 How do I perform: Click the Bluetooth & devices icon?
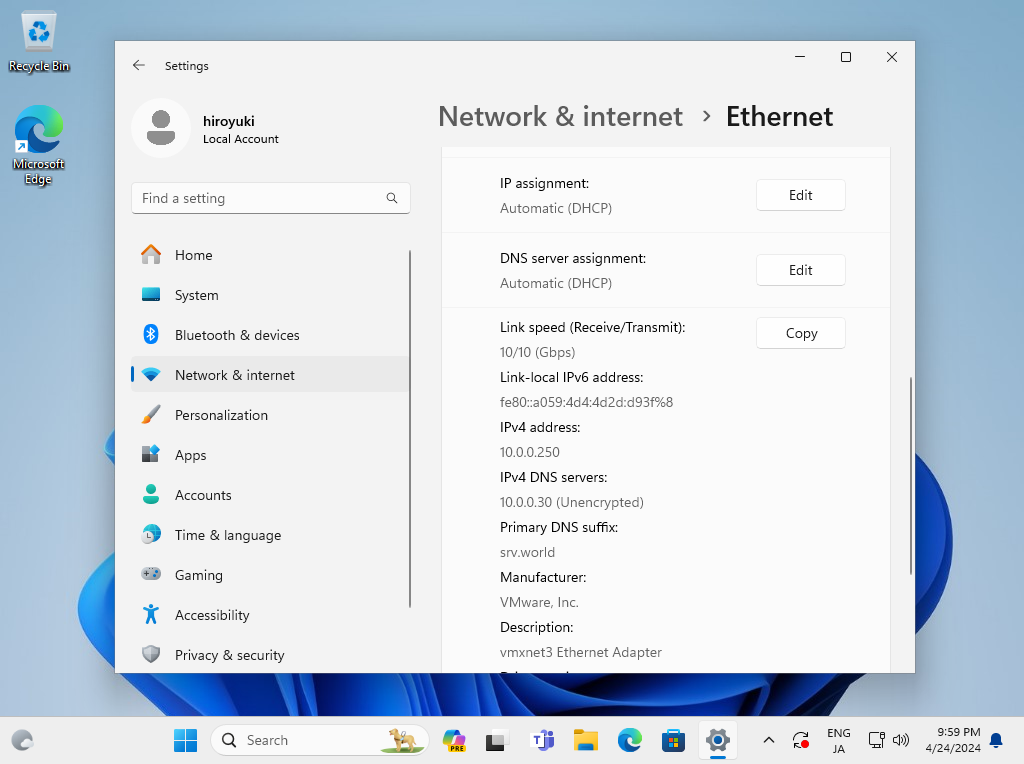(x=151, y=335)
